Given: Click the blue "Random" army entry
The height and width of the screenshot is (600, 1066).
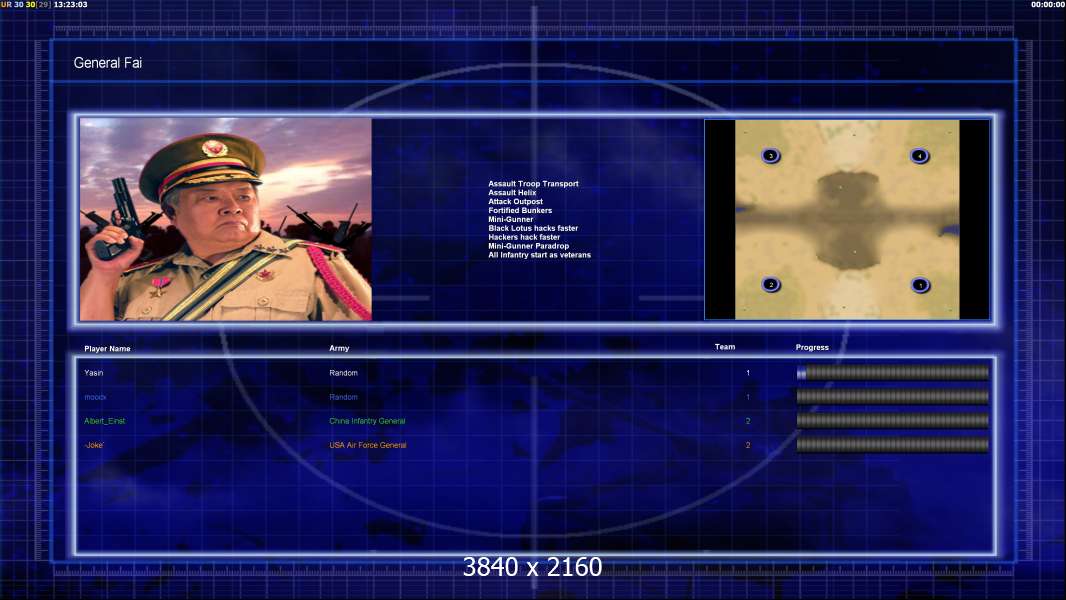Looking at the screenshot, I should pos(343,397).
